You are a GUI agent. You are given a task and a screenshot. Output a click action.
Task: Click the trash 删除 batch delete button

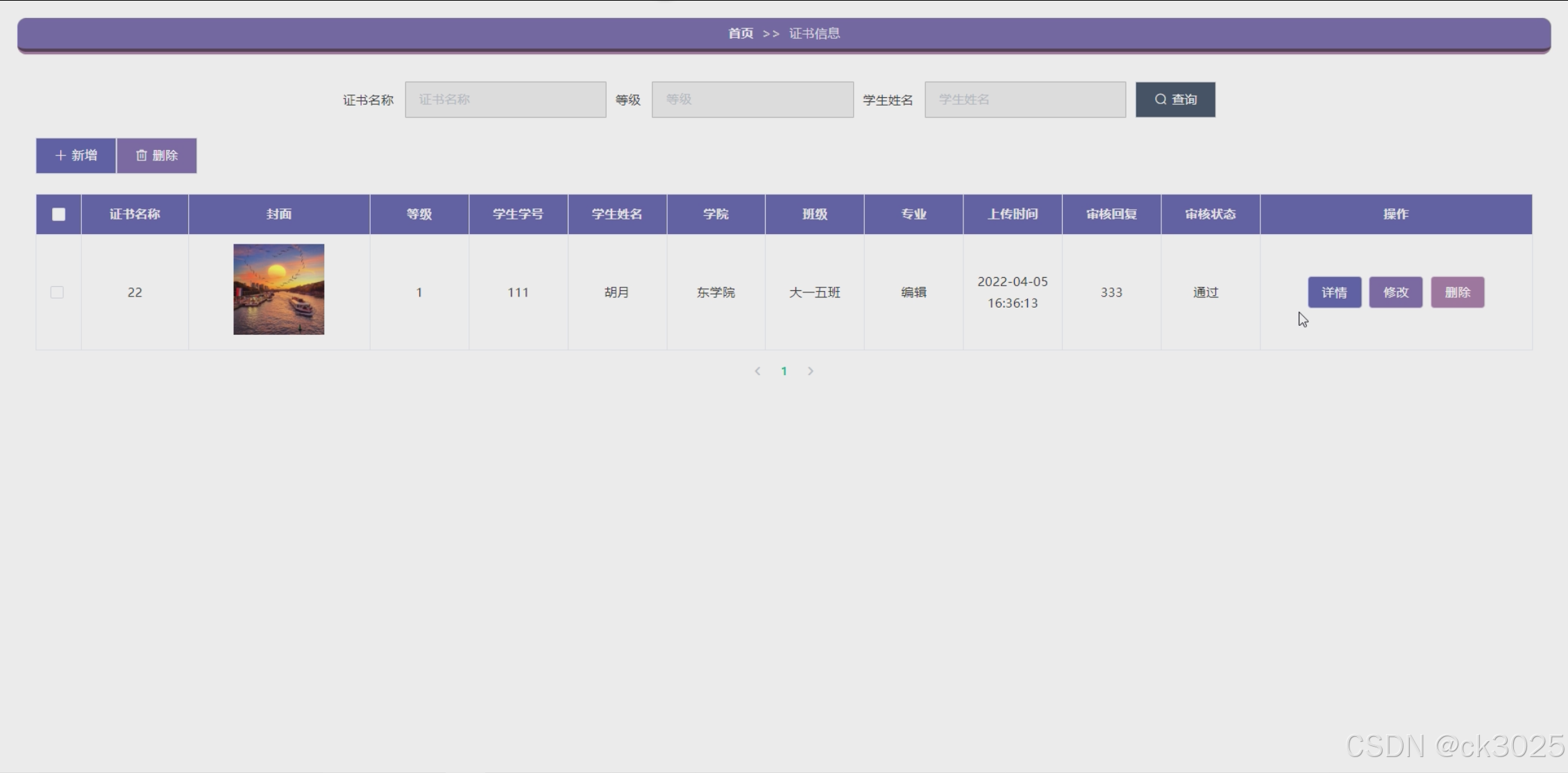click(x=157, y=156)
